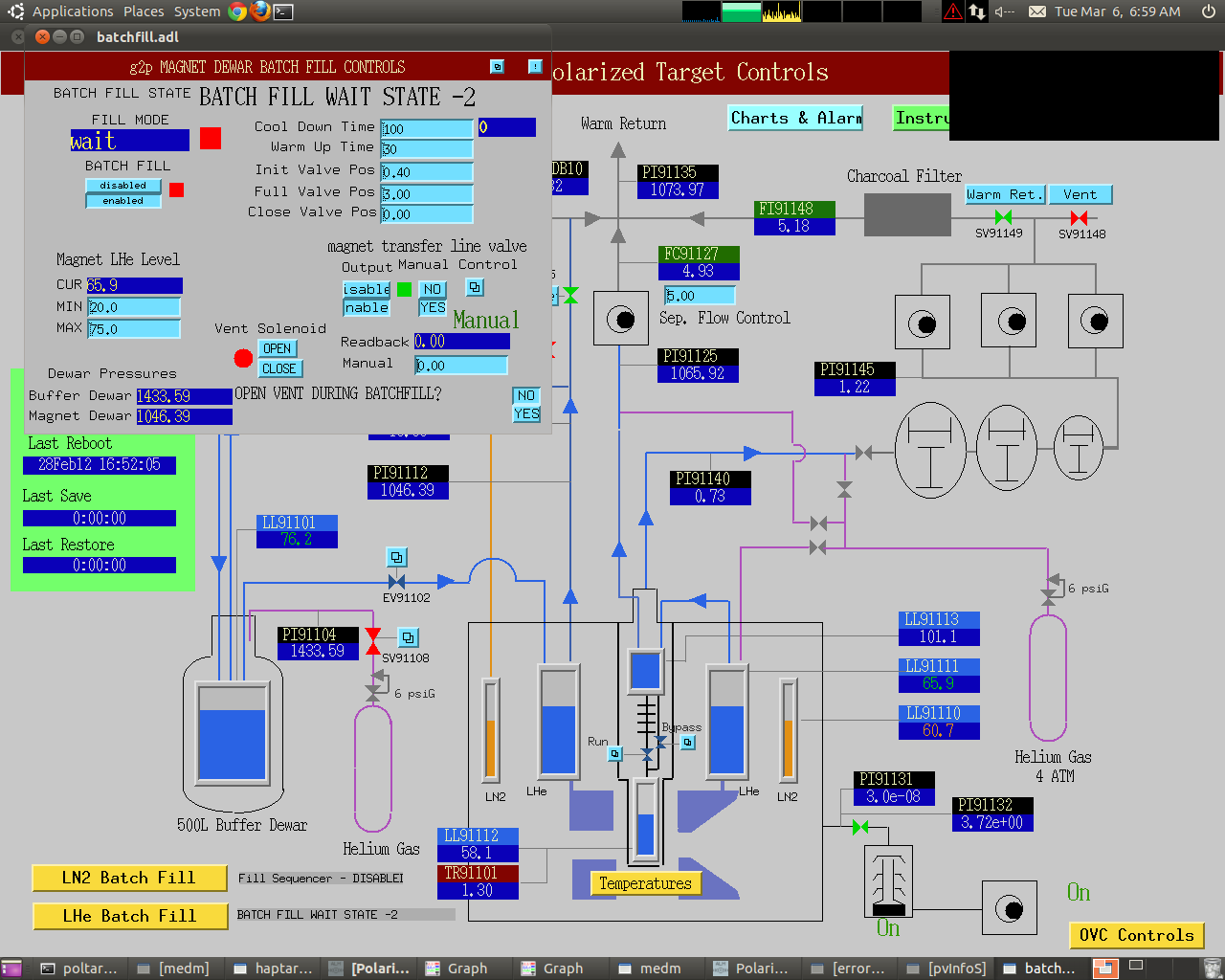Click the exclamation icon in batch fill header
This screenshot has height=980, width=1225.
(x=535, y=66)
